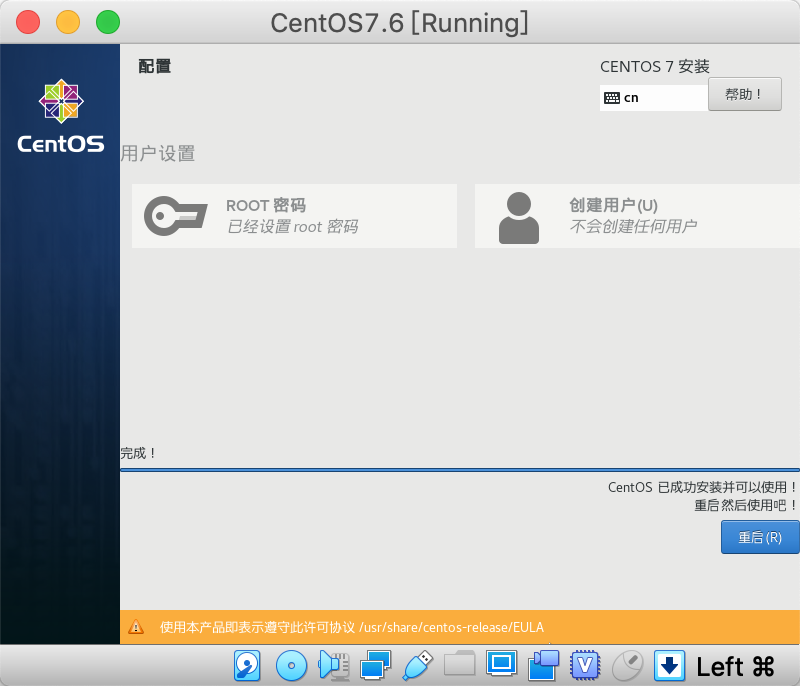Viewport: 800px width, 686px height.
Task: Click the 完成! status text
Action: pyautogui.click(x=138, y=453)
